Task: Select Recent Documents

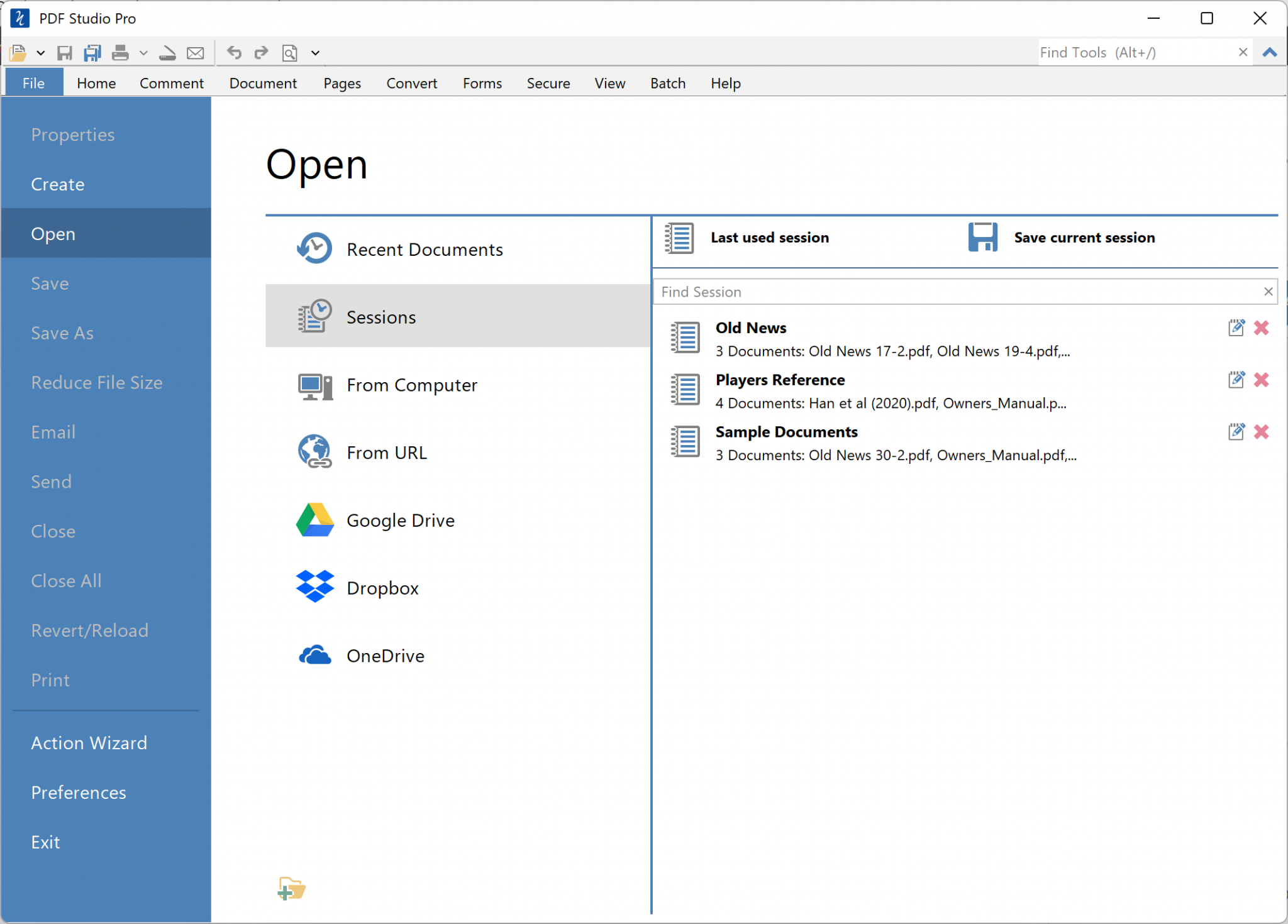Action: [x=424, y=249]
